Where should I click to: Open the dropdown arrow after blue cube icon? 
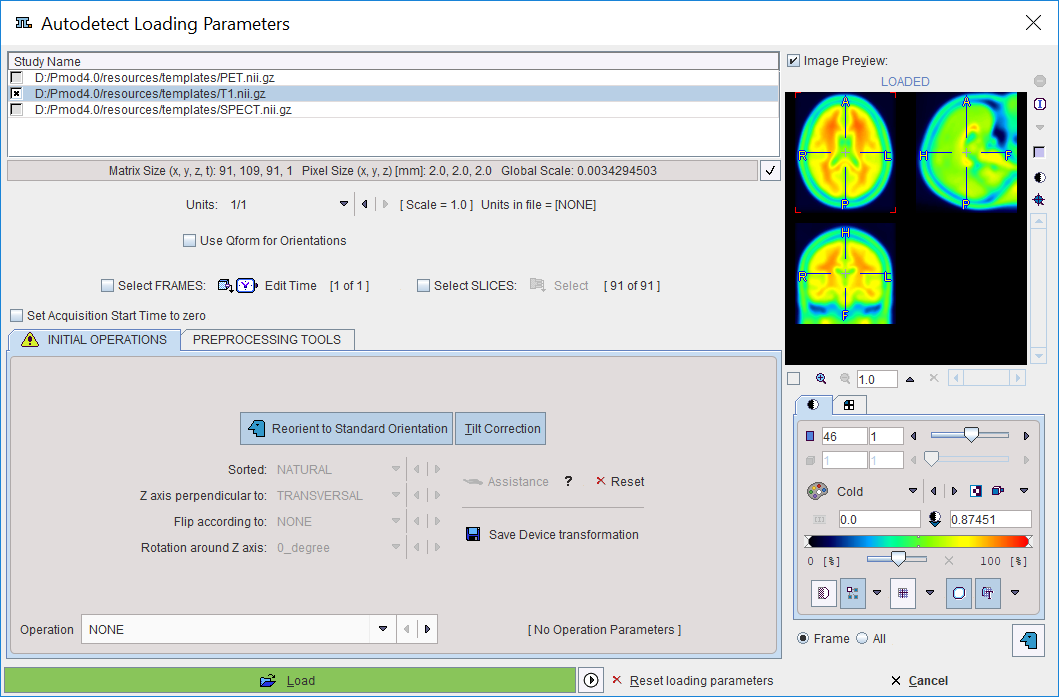pyautogui.click(x=1024, y=491)
